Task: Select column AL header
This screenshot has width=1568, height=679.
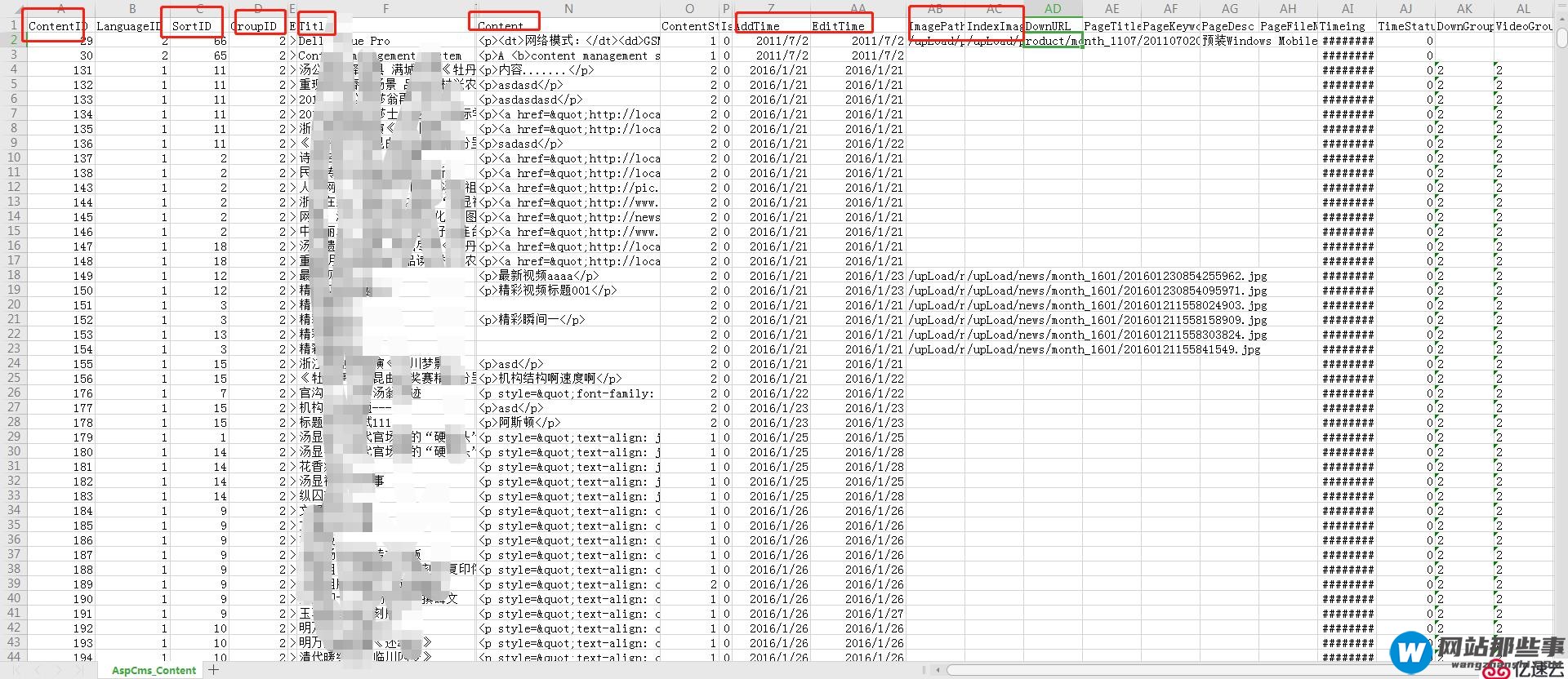Action: point(1523,8)
